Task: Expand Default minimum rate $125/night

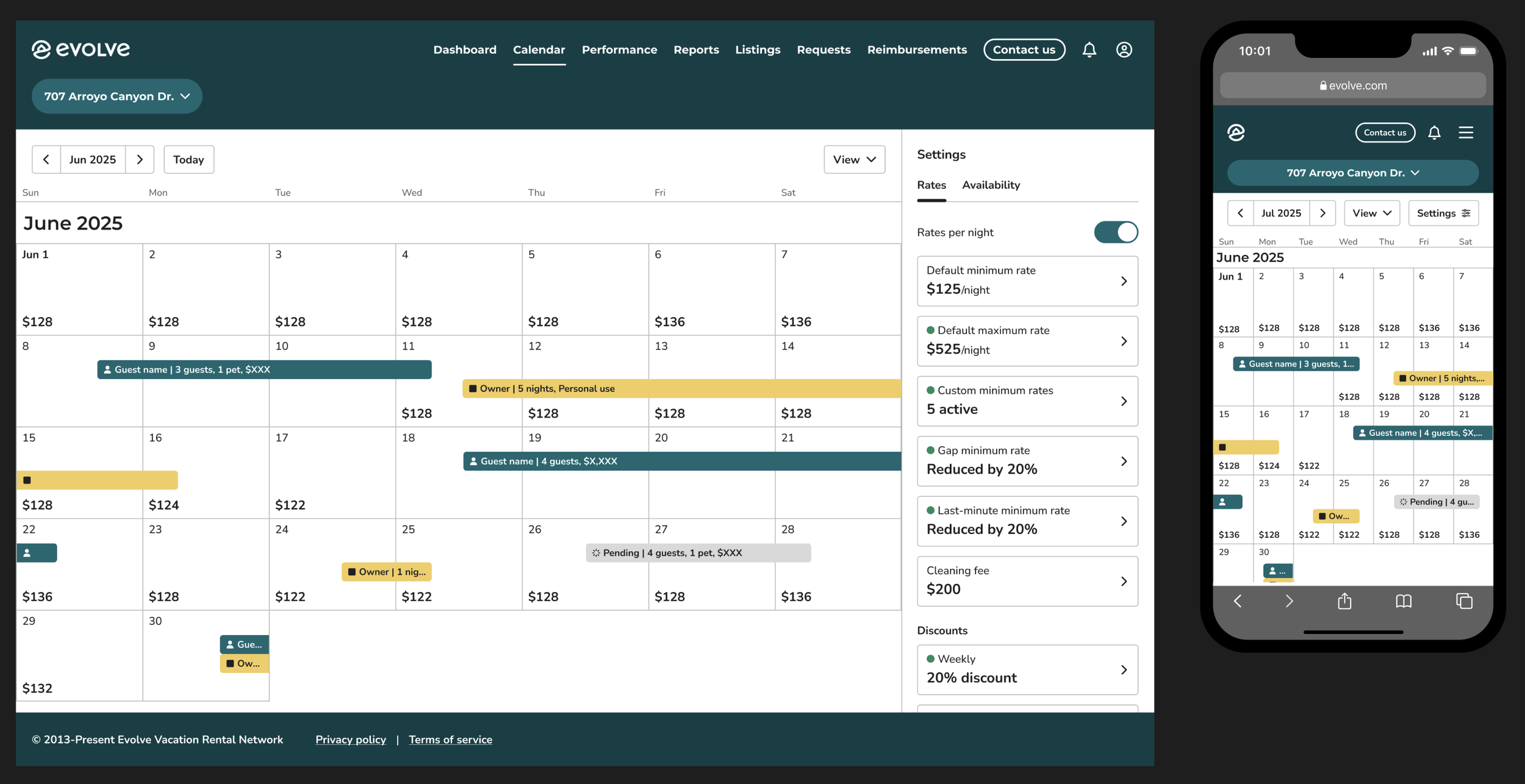Action: click(x=1027, y=281)
